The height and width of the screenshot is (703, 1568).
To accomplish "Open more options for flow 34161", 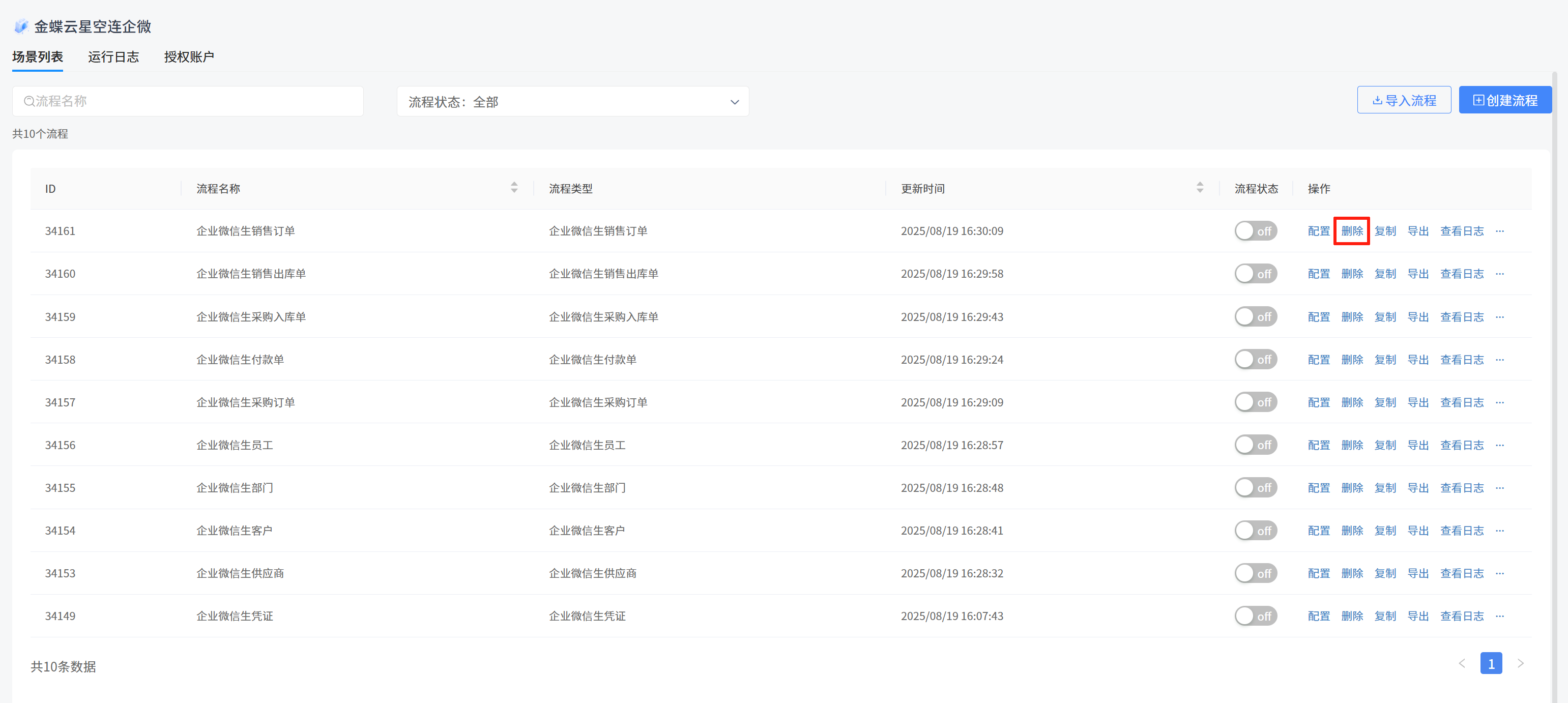I will (1499, 231).
